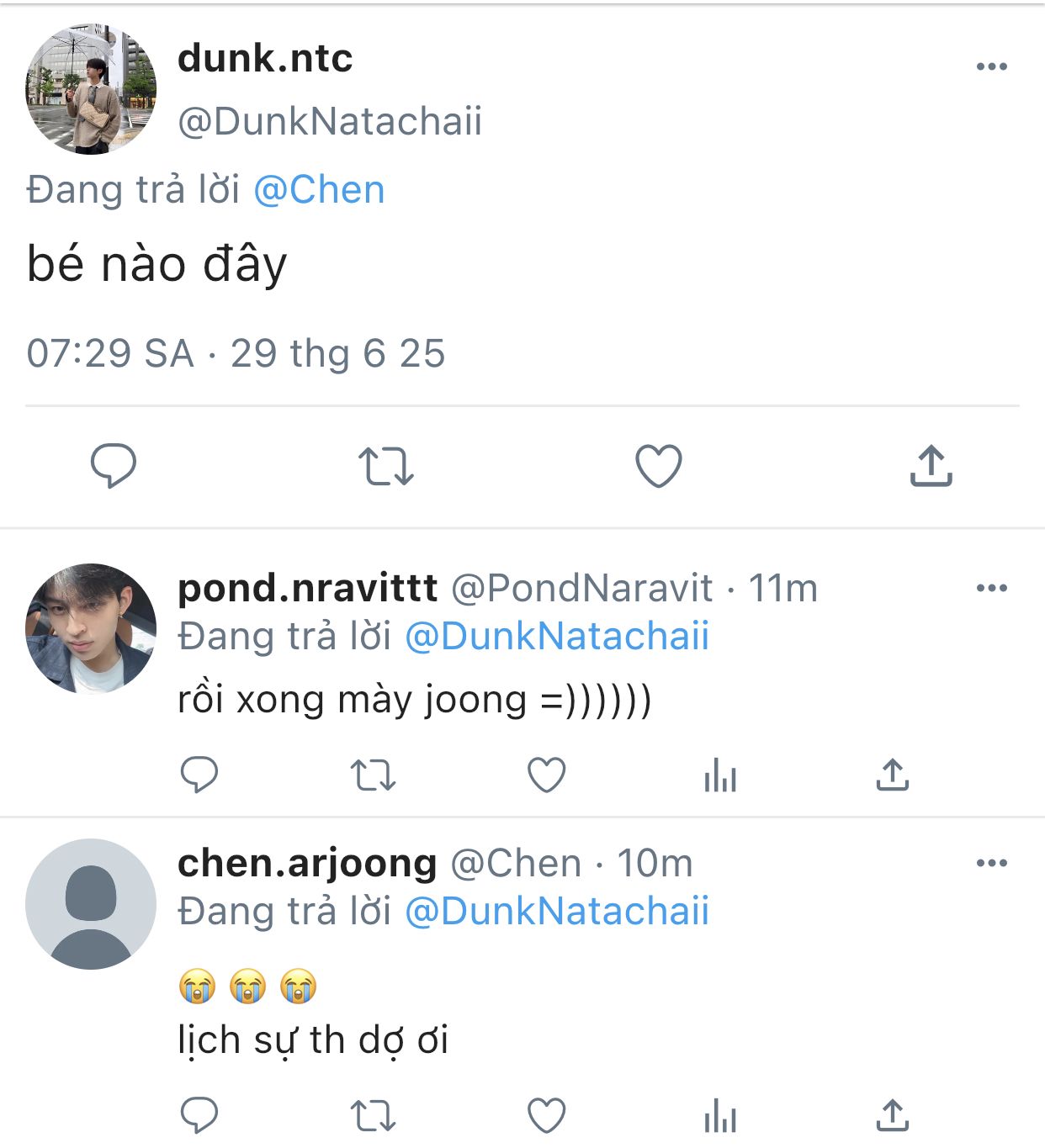Retweet dunk.ntc's main tweet
This screenshot has width=1045, height=1148.
click(x=386, y=466)
